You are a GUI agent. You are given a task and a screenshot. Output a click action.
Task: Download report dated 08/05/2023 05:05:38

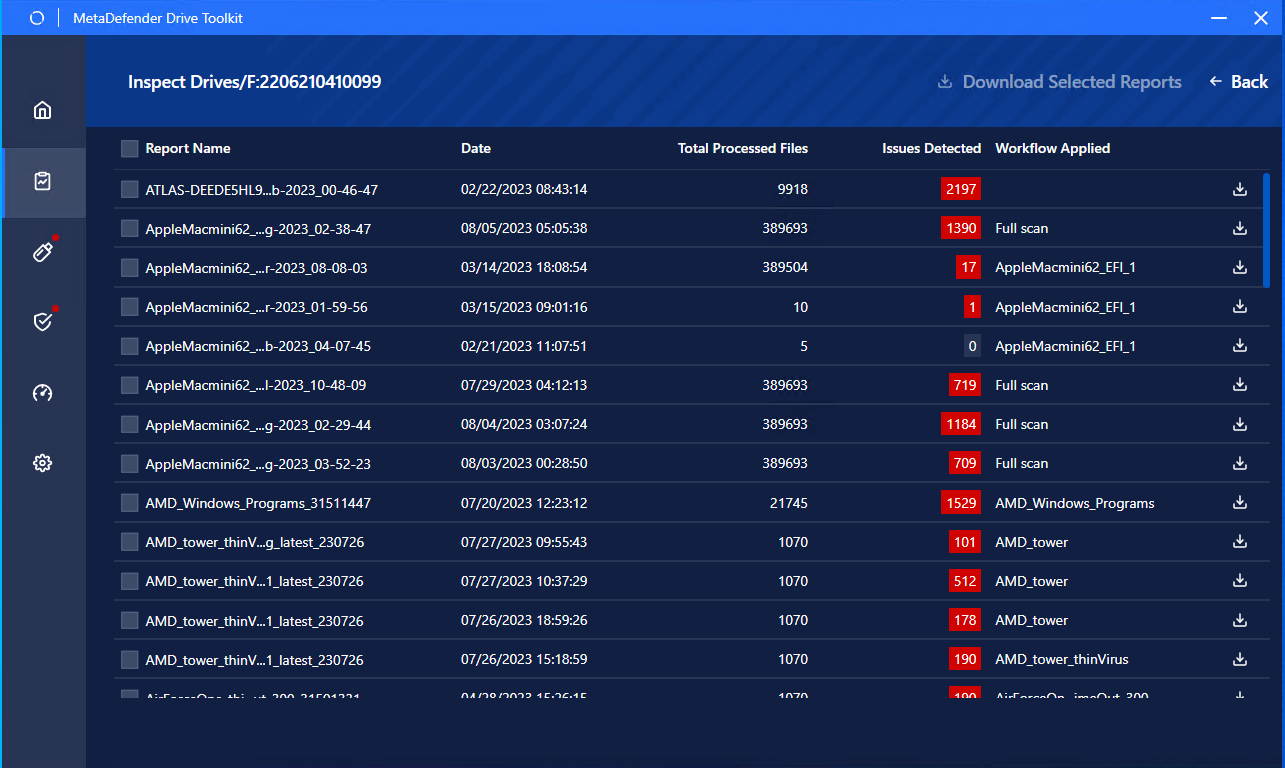(1240, 228)
